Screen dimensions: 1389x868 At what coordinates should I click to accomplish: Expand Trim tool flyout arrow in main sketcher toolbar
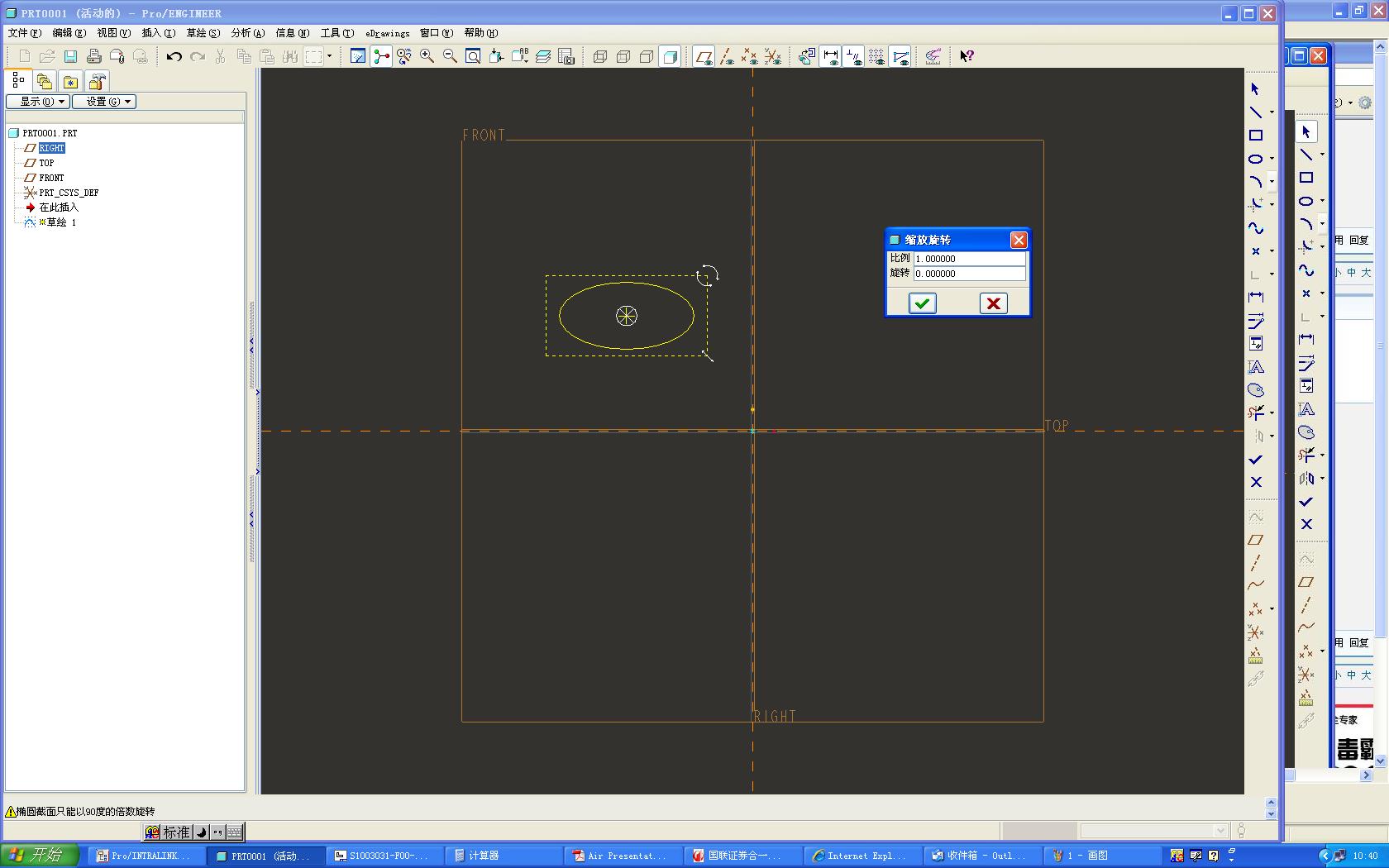(1272, 413)
